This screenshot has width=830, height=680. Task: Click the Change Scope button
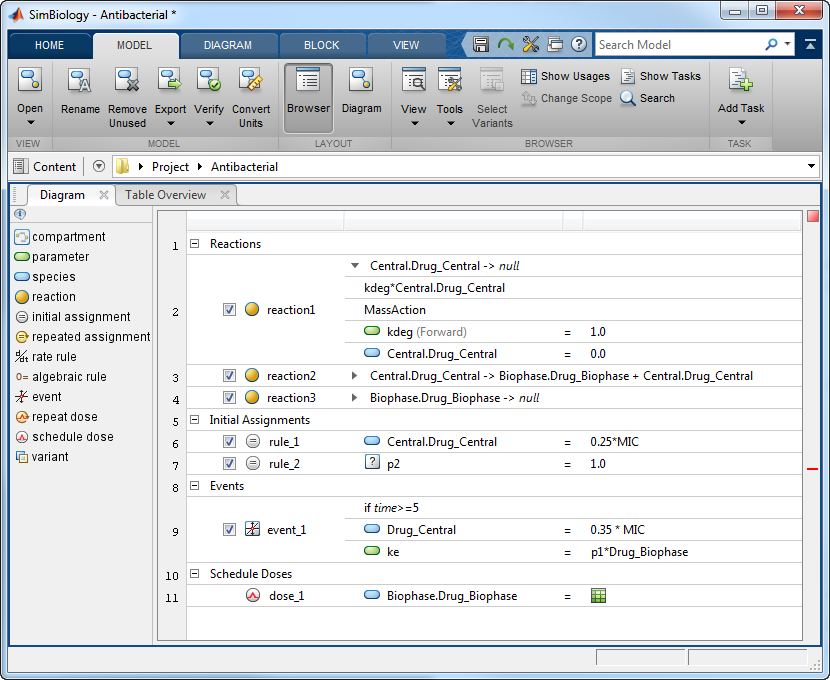tap(565, 98)
